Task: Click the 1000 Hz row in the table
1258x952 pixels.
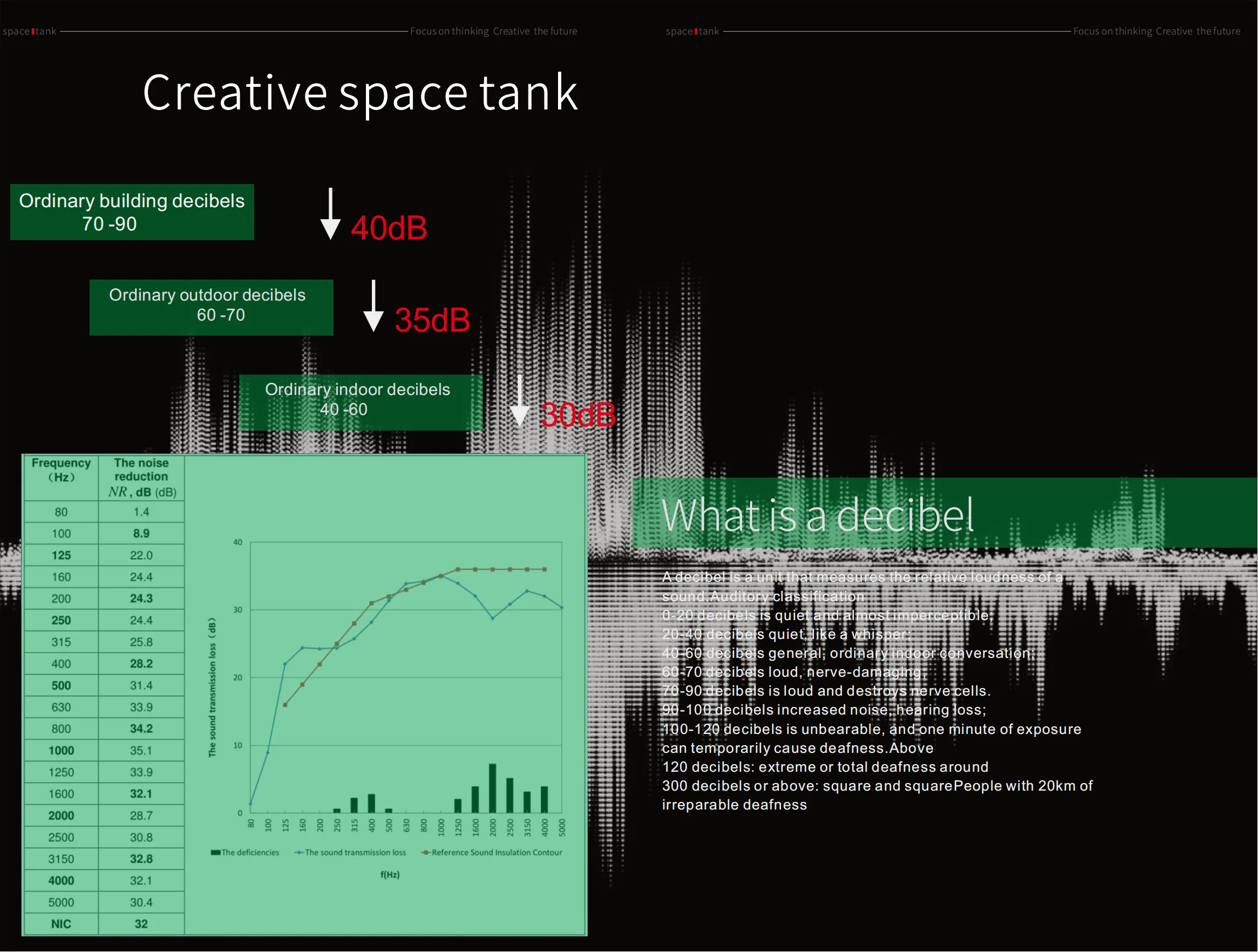Action: (x=61, y=751)
